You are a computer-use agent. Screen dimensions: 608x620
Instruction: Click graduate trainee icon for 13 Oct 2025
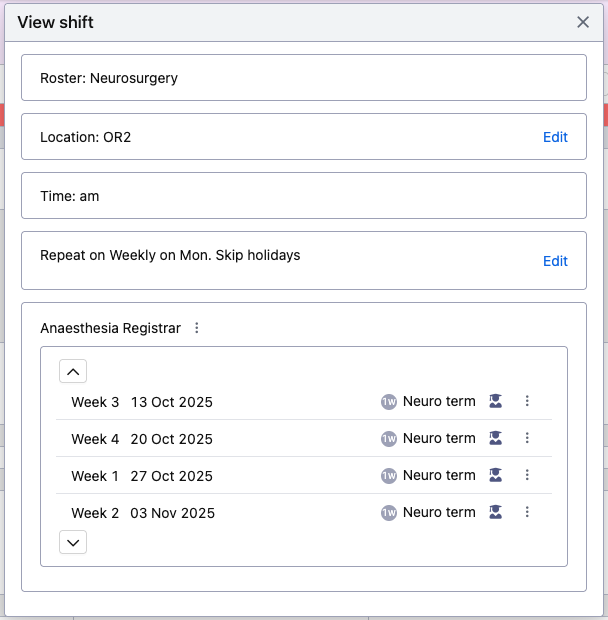click(x=495, y=401)
